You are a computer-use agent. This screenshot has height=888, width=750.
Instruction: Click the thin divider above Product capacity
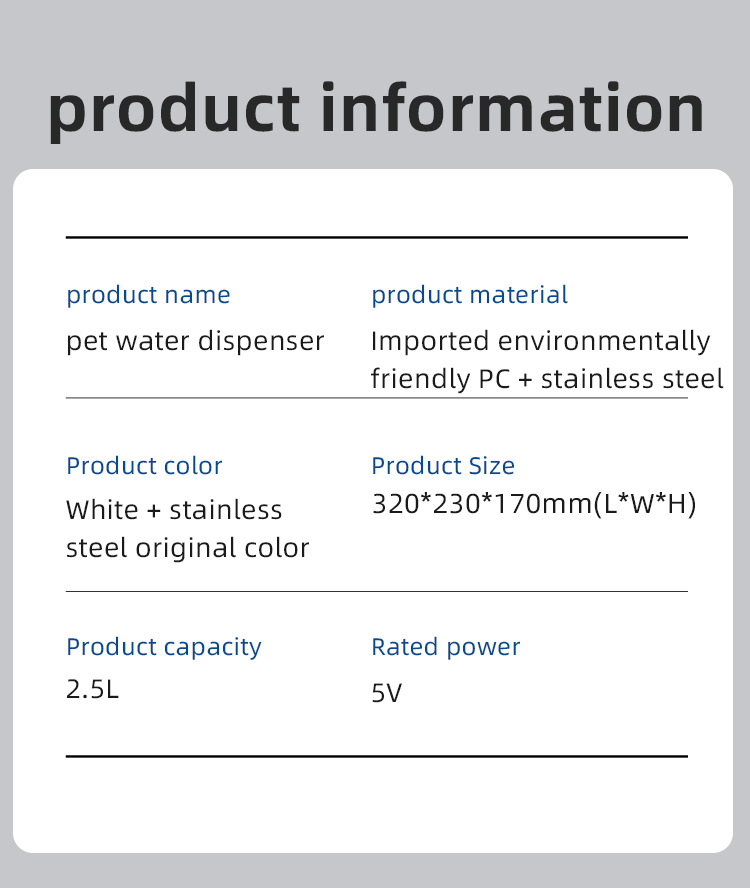pos(376,592)
